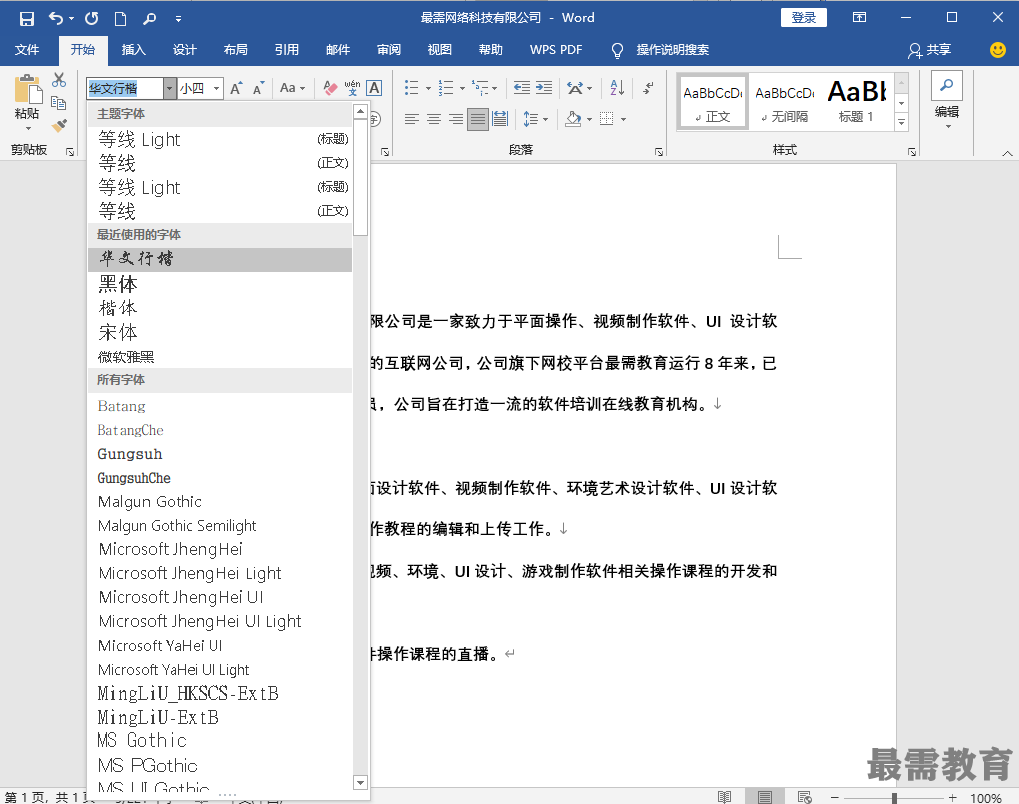Collapse the font name dropdown arrow

[x=170, y=88]
